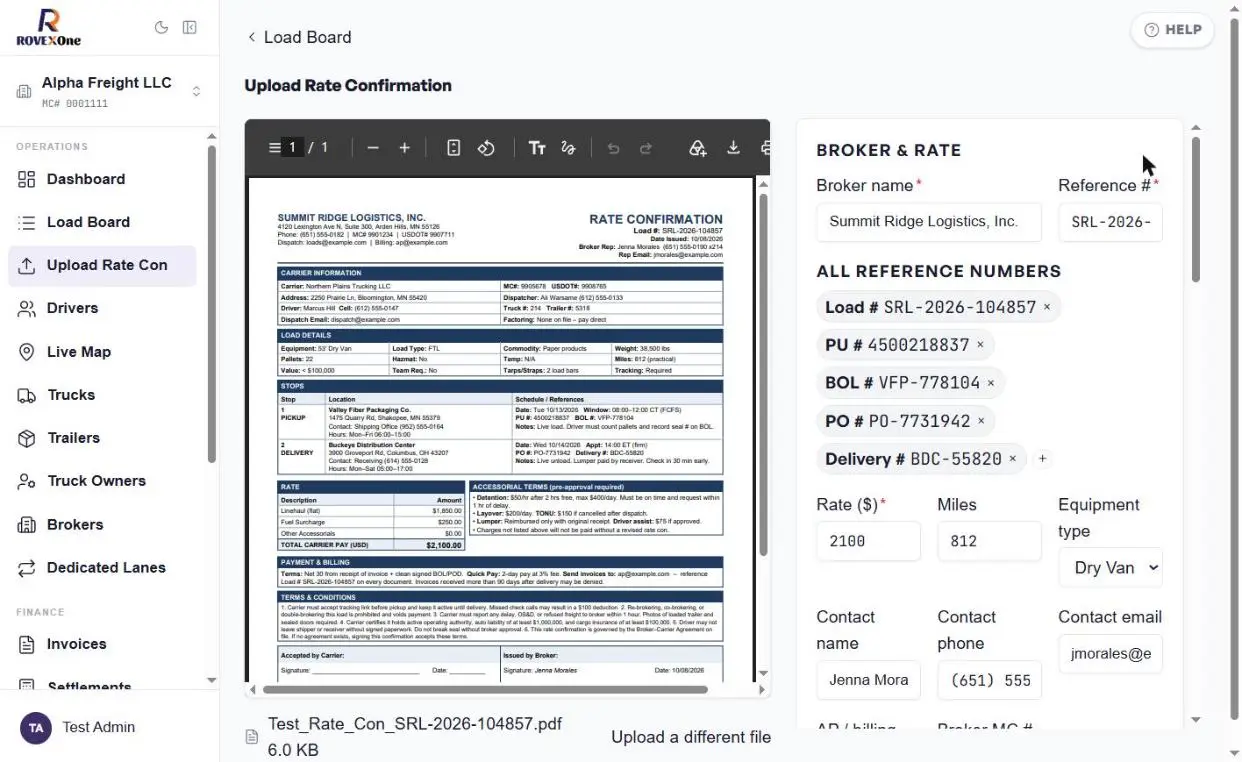Click the form panel vertical scrollbar
Screen dimensions: 1242x762
pos(1195,209)
